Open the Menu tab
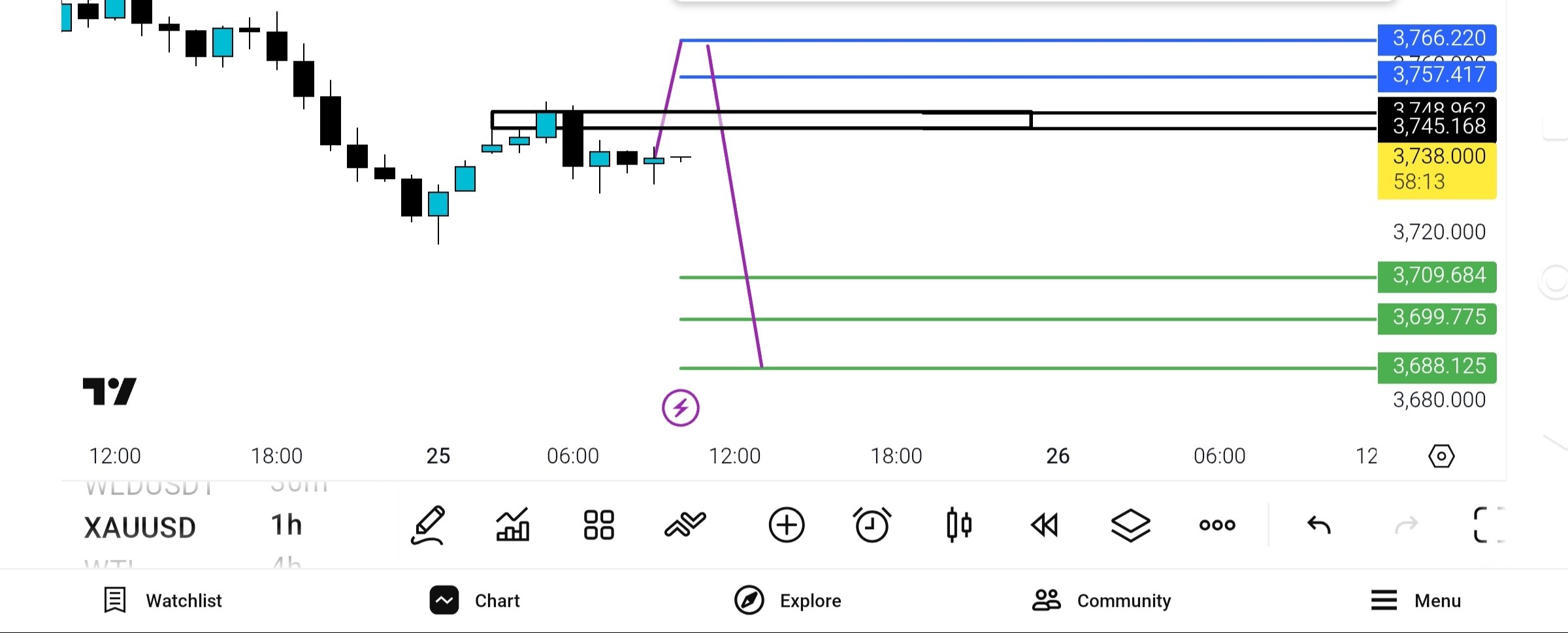The image size is (1568, 633). coord(1415,600)
